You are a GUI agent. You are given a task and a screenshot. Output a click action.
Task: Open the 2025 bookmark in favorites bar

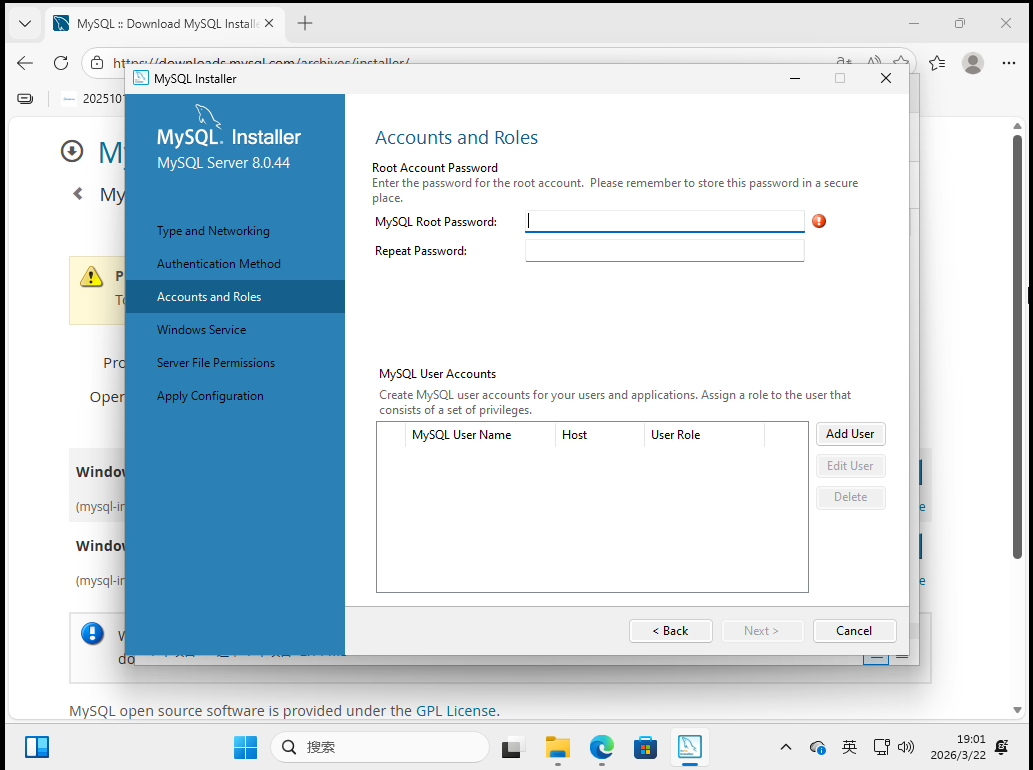click(93, 99)
